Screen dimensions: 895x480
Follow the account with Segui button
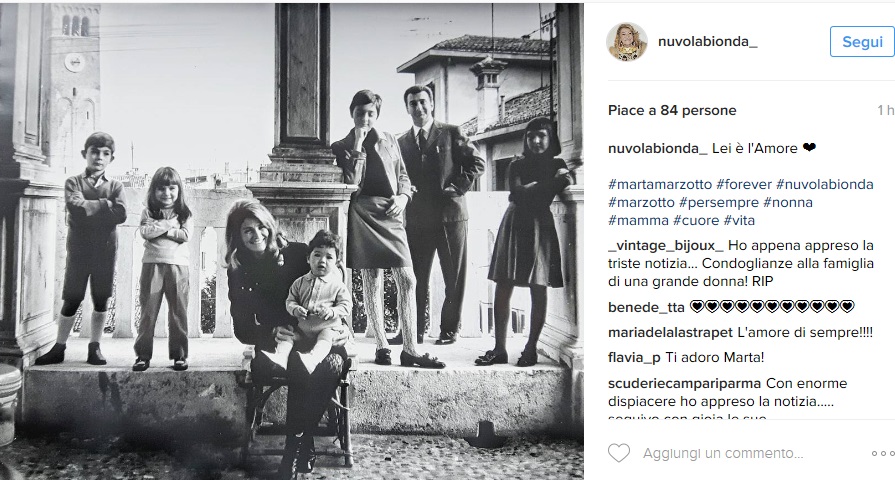coord(862,42)
